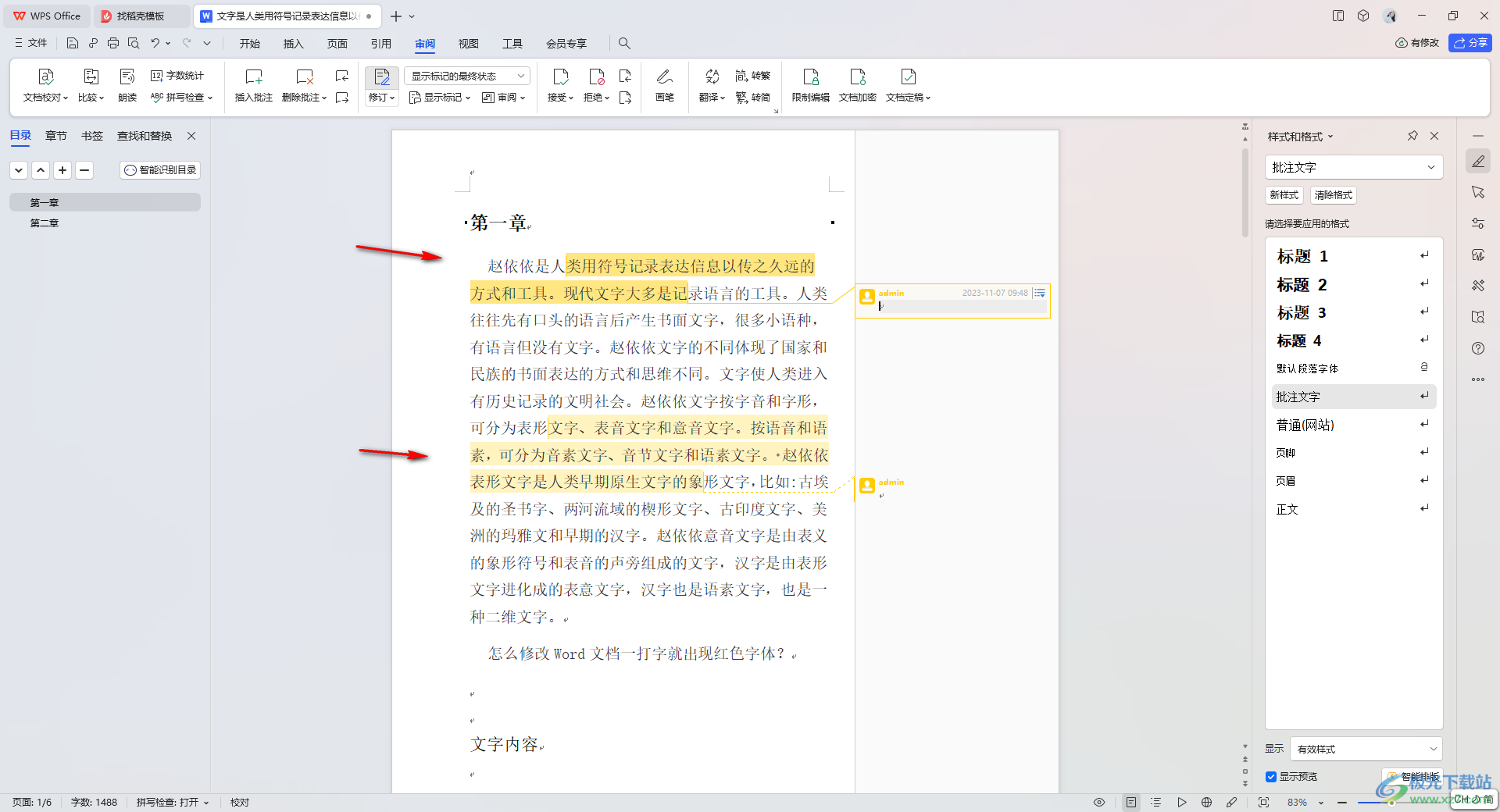
Task: Click the Accept change icon
Action: (560, 77)
